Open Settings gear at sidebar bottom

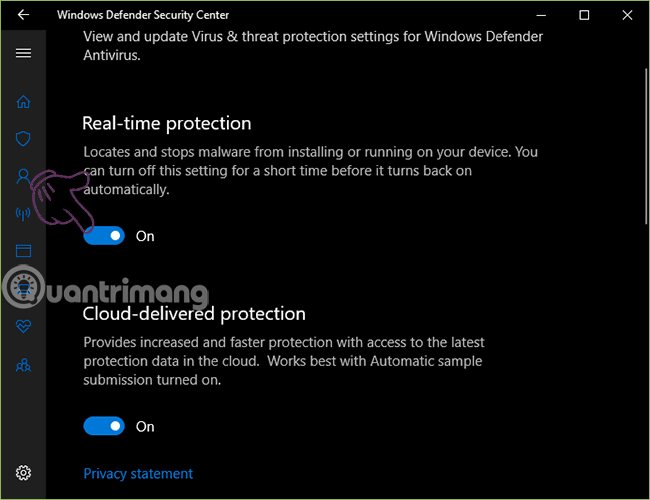click(x=23, y=473)
